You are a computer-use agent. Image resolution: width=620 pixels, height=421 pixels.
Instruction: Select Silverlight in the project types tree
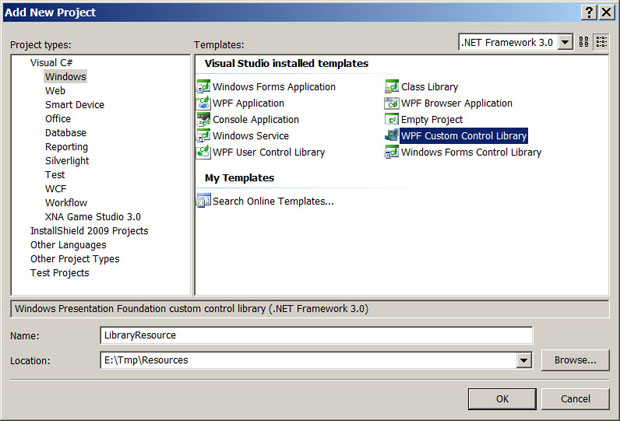(x=67, y=161)
